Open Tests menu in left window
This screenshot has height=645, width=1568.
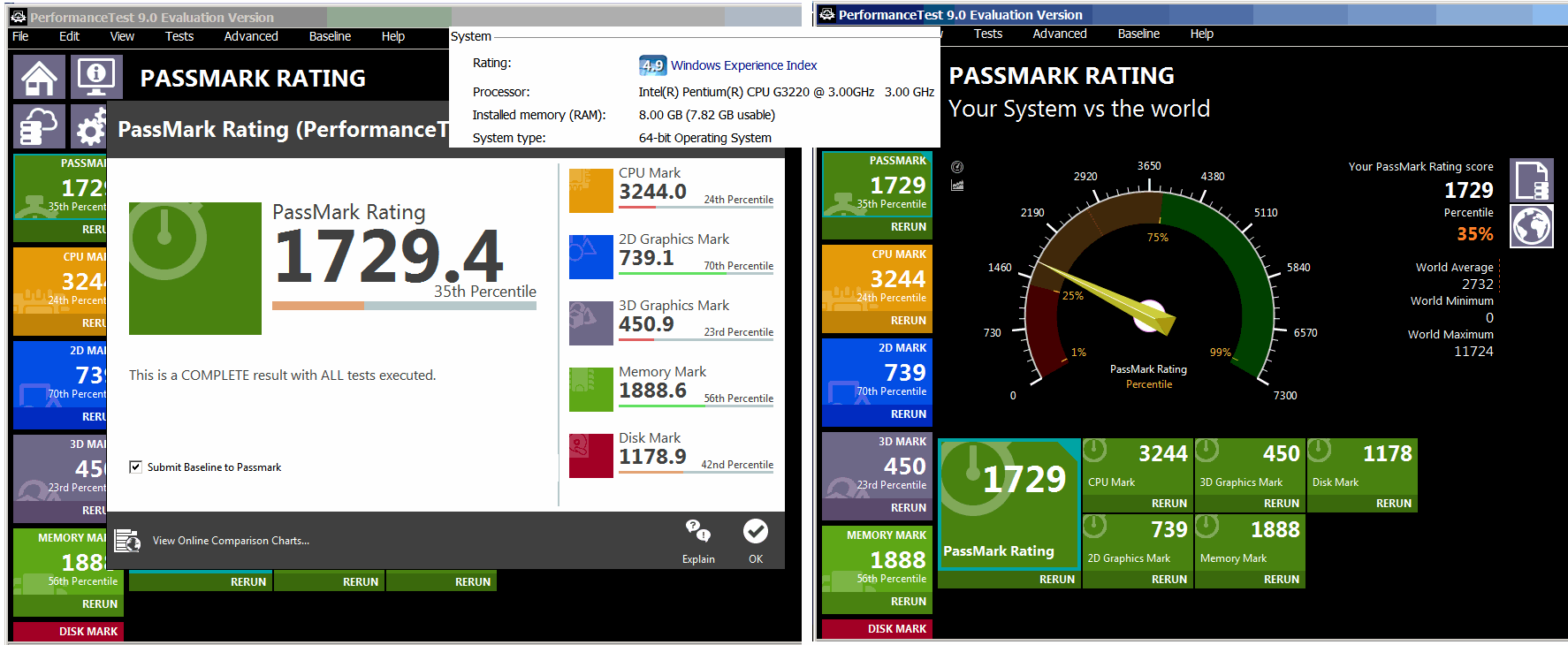pos(179,36)
